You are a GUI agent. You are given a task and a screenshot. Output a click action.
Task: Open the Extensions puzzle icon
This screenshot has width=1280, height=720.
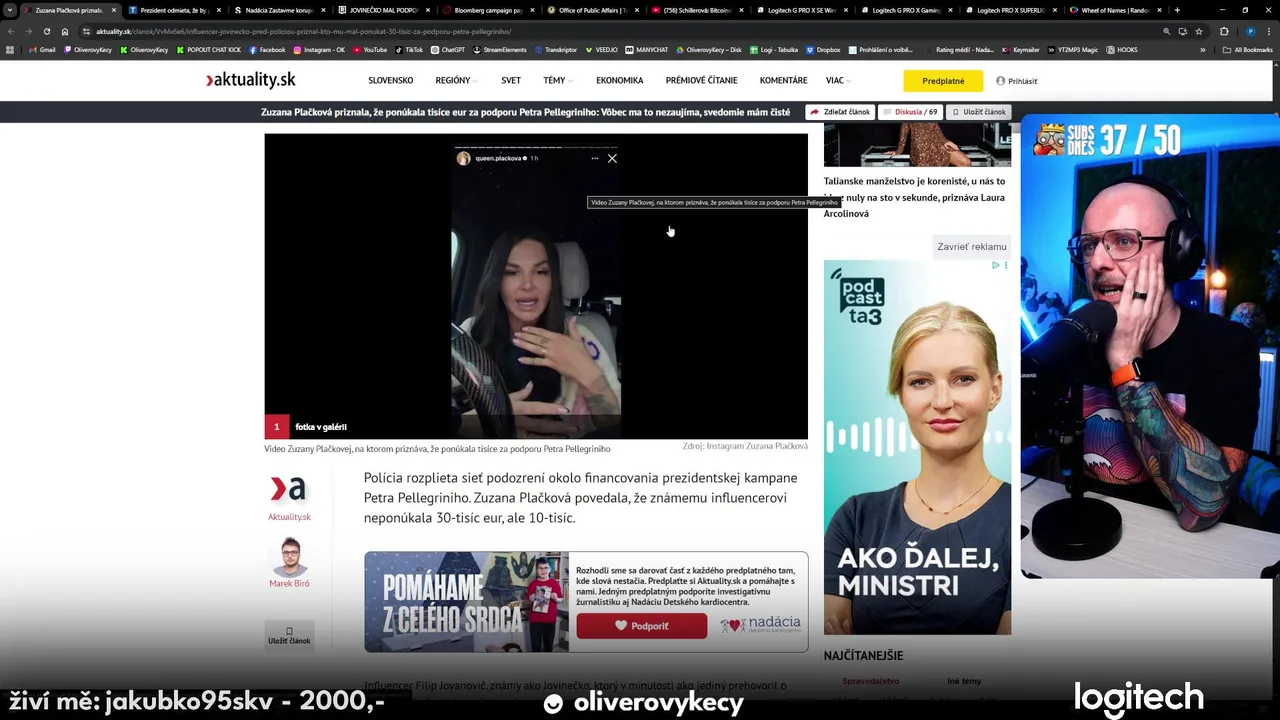point(1224,31)
